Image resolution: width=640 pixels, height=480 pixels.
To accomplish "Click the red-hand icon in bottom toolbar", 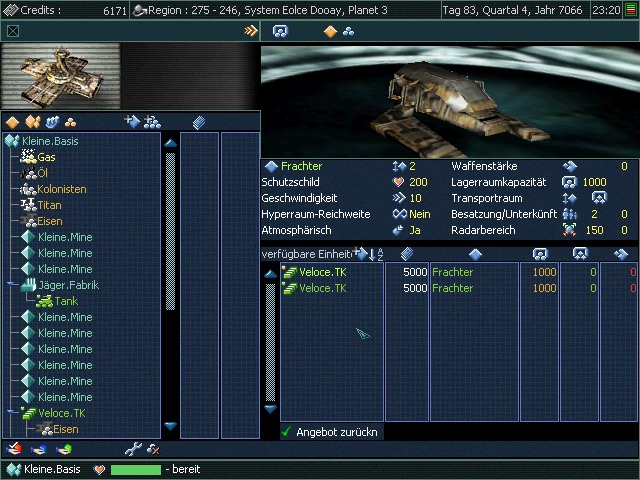I will point(13,449).
